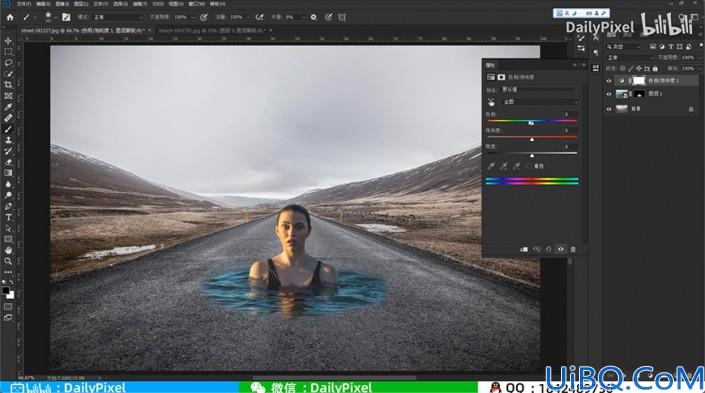
Task: Open brush Mode dropdown in options bar
Action: [x=118, y=17]
